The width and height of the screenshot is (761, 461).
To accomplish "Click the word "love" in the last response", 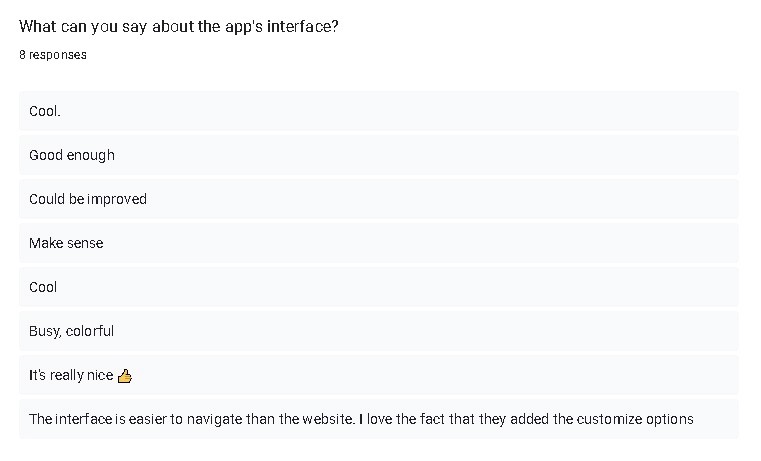I will click(x=380, y=419).
